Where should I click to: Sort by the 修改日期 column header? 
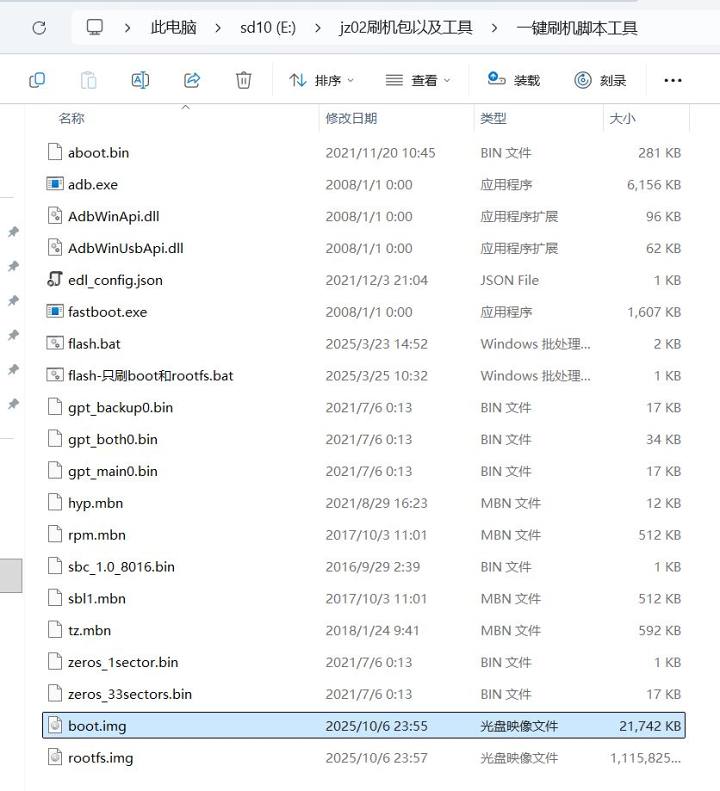point(351,119)
